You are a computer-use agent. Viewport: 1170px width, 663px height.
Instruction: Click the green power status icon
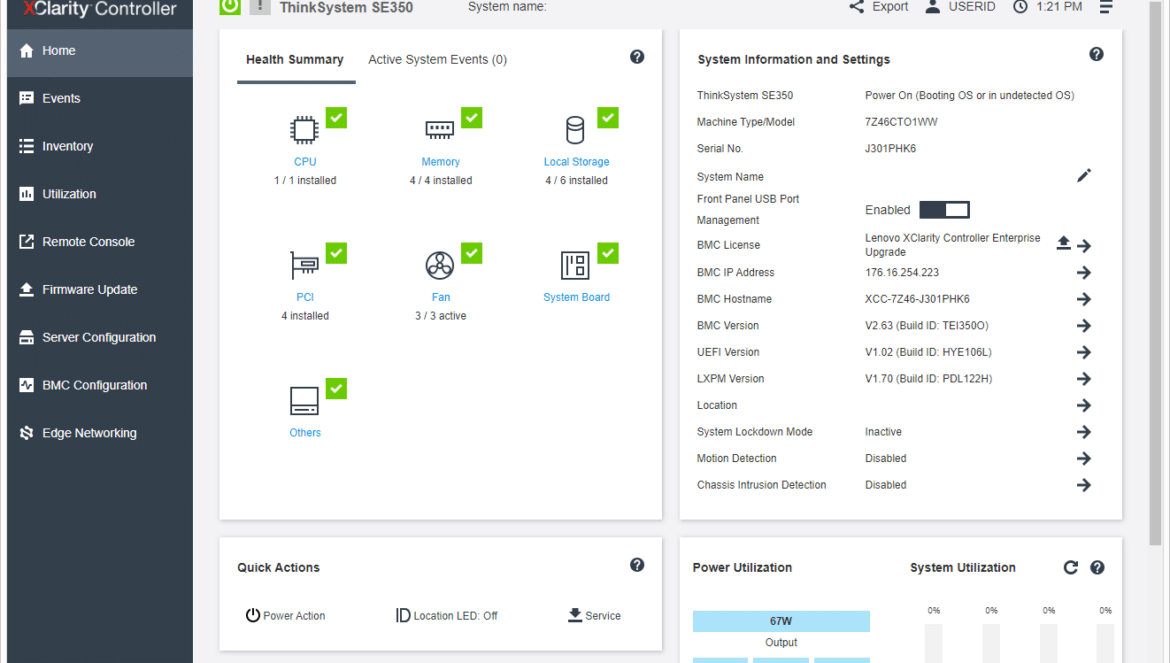pyautogui.click(x=230, y=7)
